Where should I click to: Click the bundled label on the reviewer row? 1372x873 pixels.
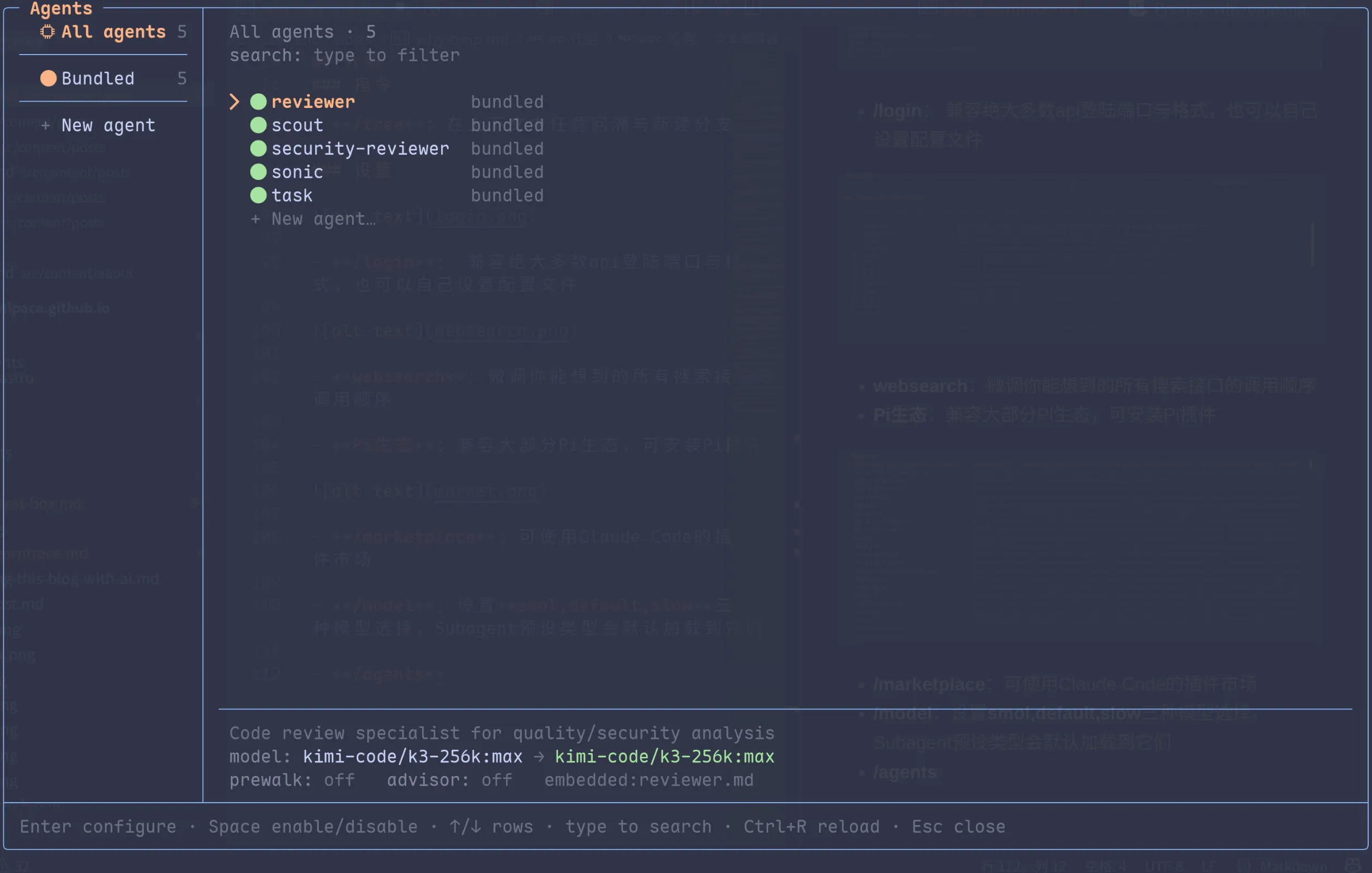point(507,102)
